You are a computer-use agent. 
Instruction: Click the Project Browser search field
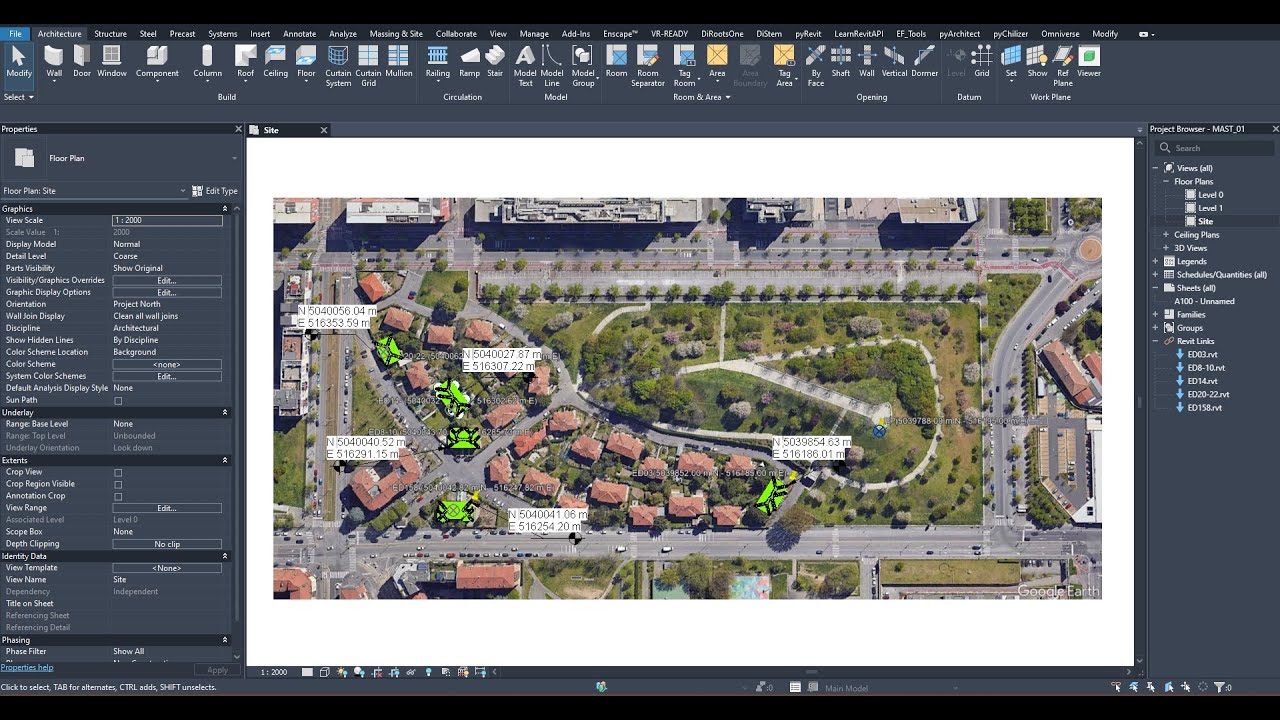(x=1216, y=148)
